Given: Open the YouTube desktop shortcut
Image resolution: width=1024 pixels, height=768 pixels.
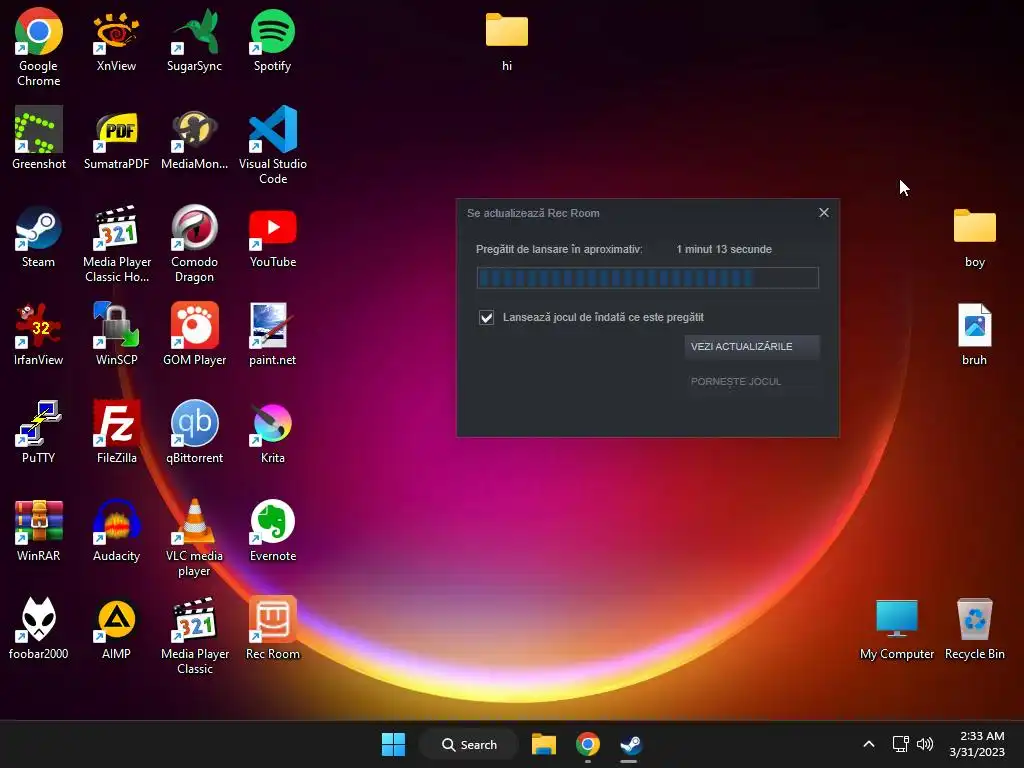Looking at the screenshot, I should (x=272, y=236).
